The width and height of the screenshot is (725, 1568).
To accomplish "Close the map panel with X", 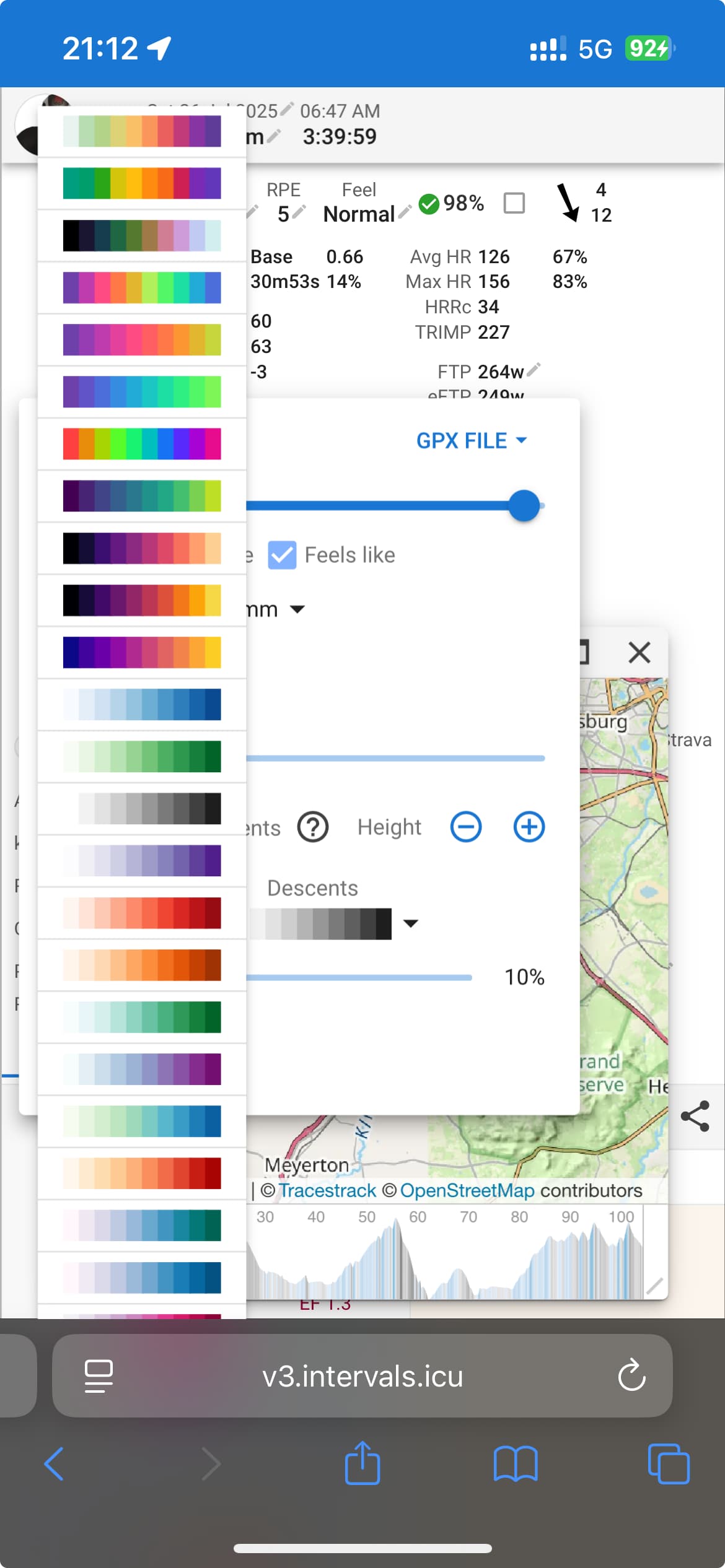I will coord(639,653).
